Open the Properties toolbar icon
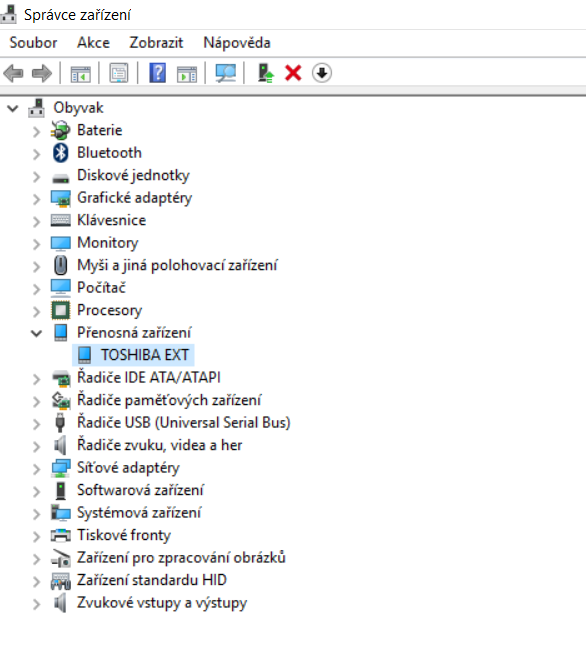The width and height of the screenshot is (586, 646). coord(119,73)
